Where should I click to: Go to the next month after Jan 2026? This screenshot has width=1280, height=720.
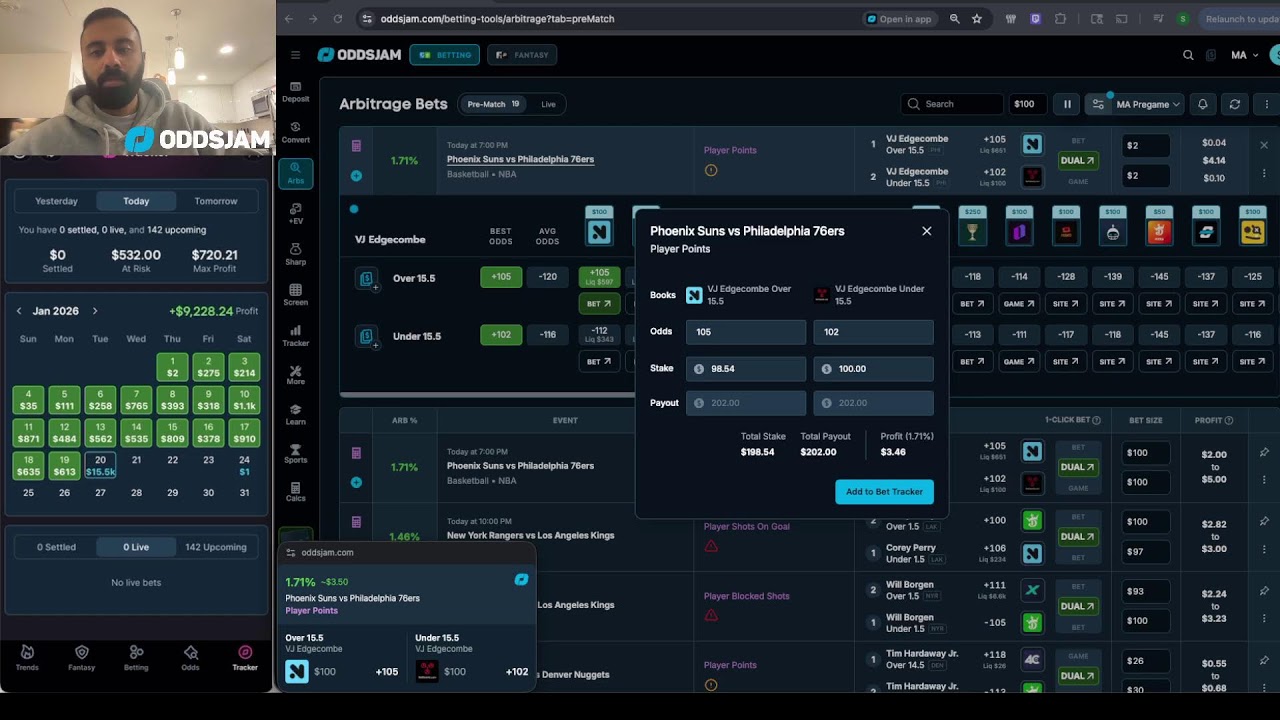pos(95,311)
